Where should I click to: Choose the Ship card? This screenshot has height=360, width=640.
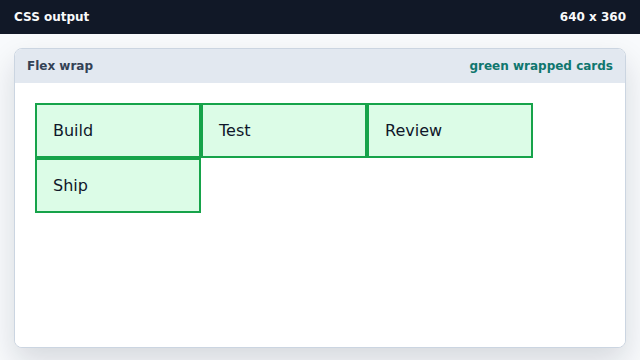pos(118,186)
